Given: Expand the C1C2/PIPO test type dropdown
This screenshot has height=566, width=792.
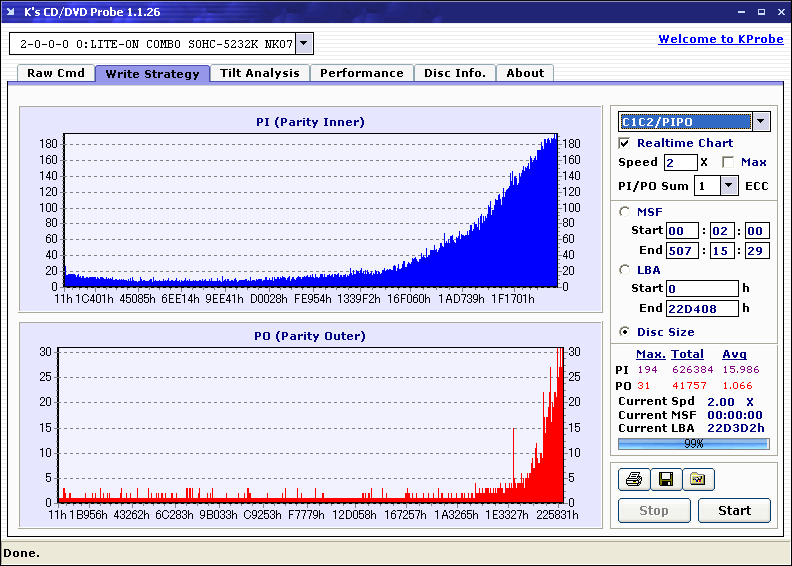Looking at the screenshot, I should coord(761,121).
